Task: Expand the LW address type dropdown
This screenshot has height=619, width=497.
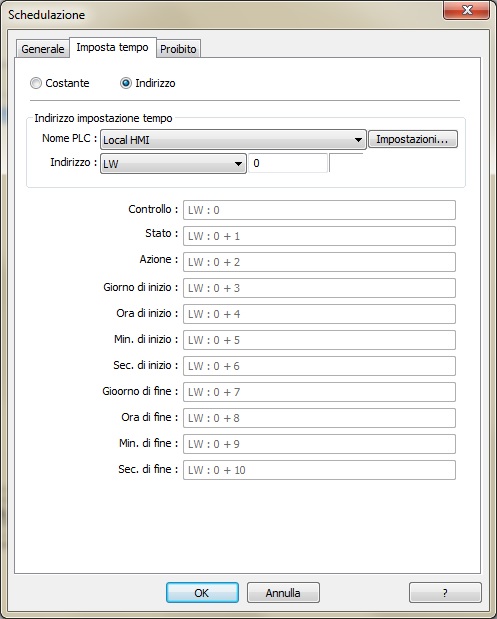Action: (173, 163)
